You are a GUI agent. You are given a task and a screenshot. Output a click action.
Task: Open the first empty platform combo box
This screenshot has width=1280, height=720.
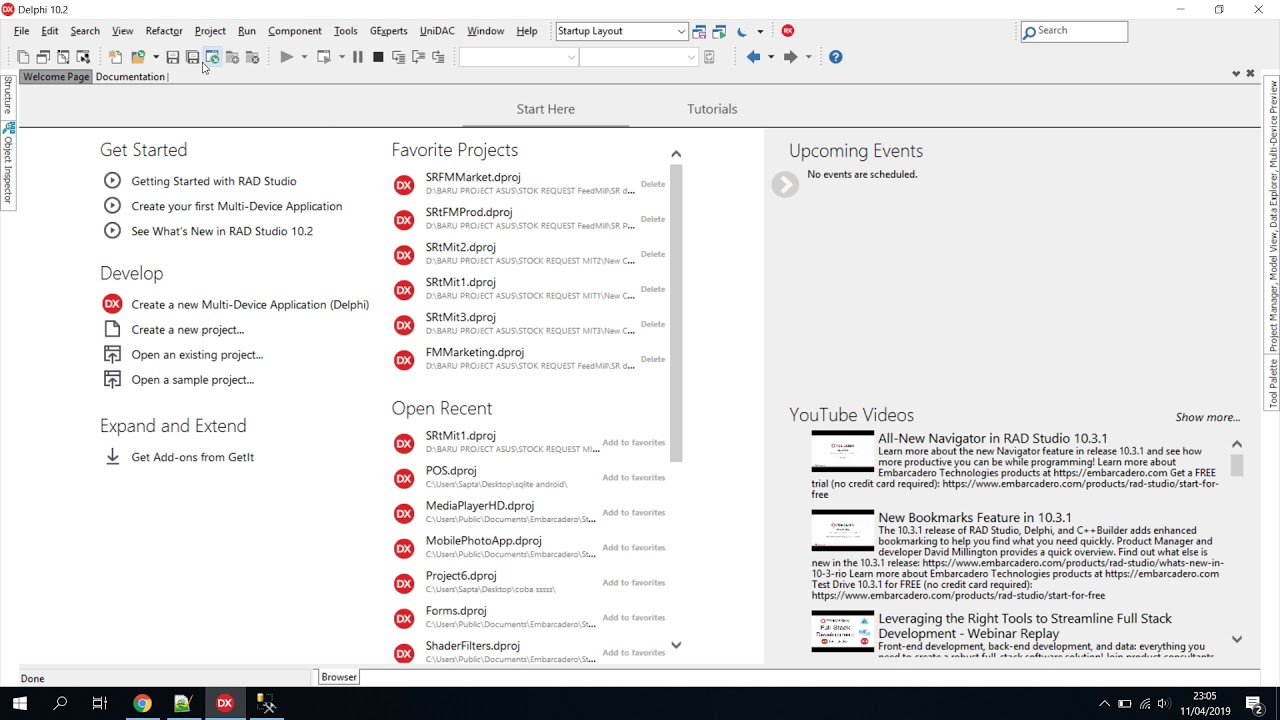tap(518, 57)
